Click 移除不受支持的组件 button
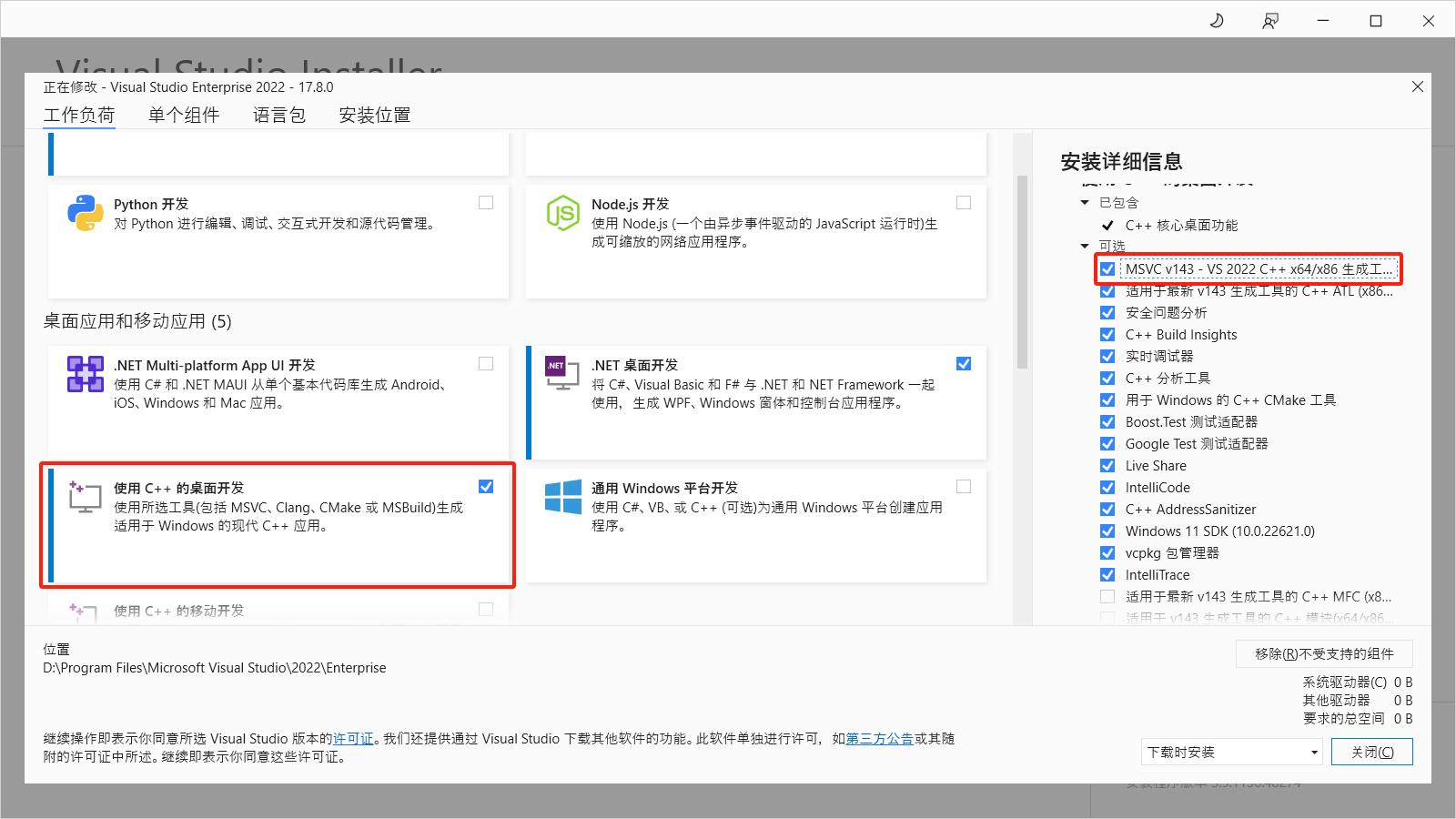Screen dimensions: 1456x819 click(x=1324, y=654)
